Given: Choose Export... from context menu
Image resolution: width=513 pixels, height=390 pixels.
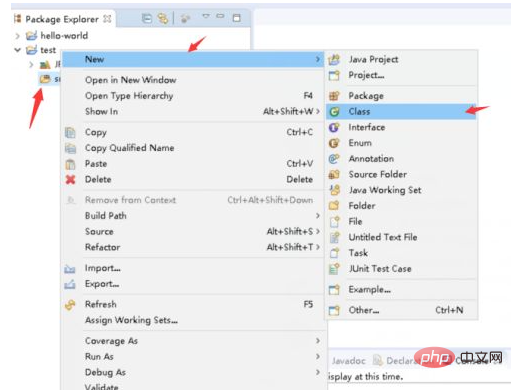Looking at the screenshot, I should pyautogui.click(x=102, y=284).
